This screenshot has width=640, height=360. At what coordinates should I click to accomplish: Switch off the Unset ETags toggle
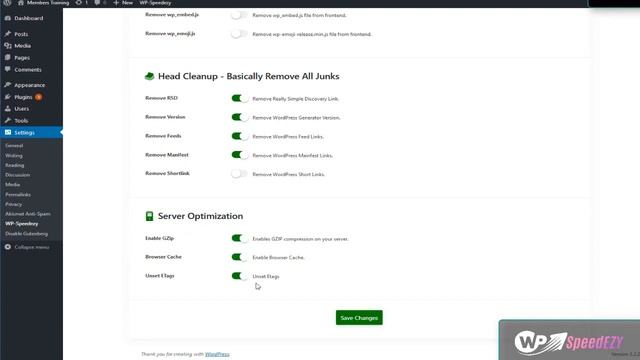(x=240, y=276)
